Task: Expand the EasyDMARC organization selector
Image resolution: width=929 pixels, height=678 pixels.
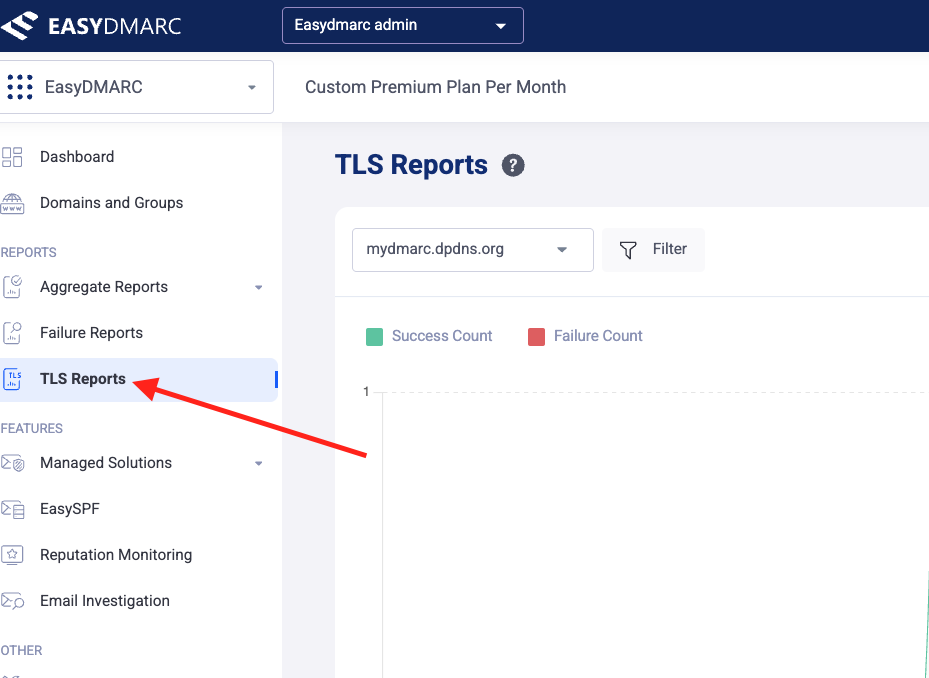Action: [136, 87]
